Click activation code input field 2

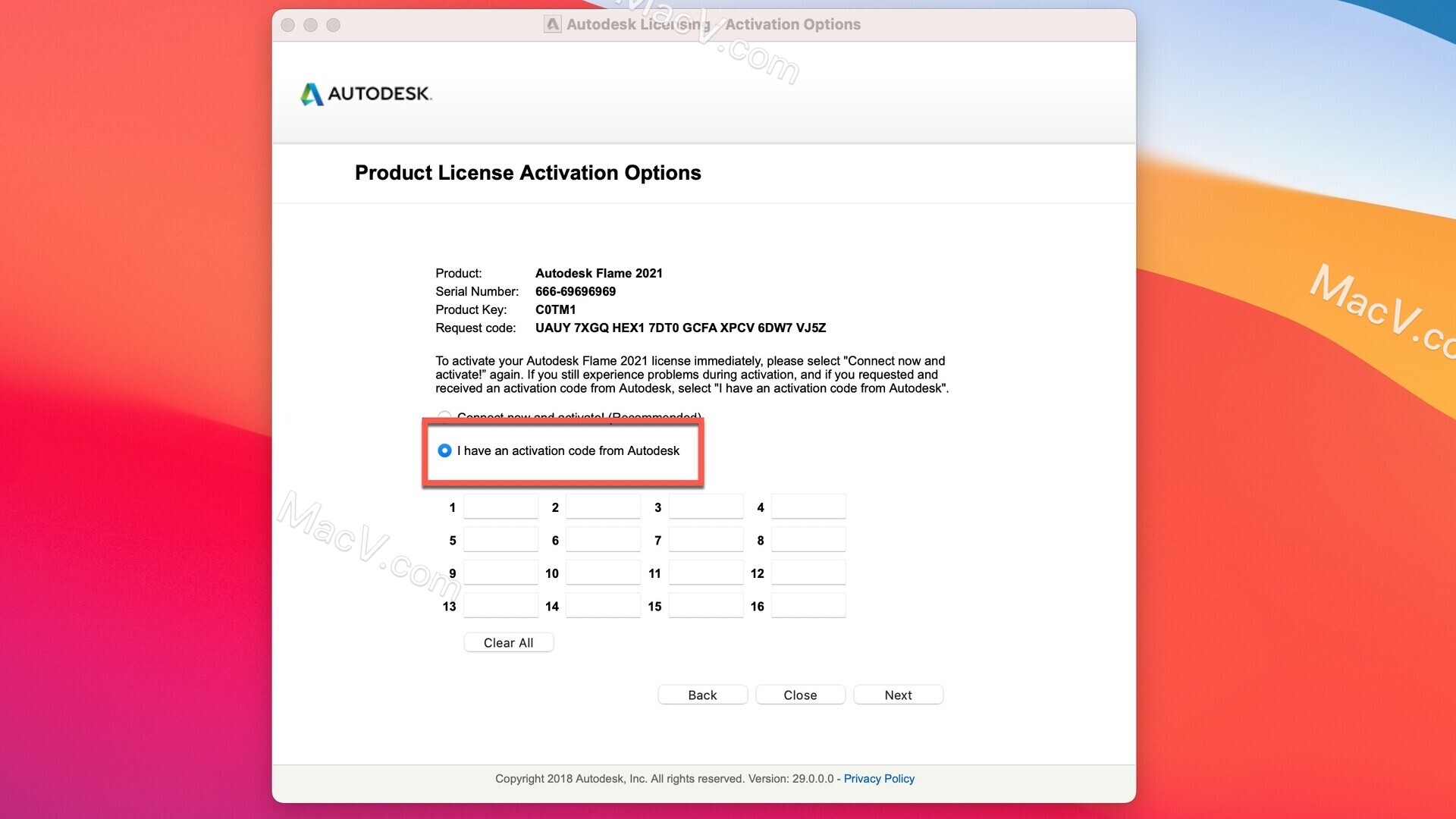coord(600,507)
